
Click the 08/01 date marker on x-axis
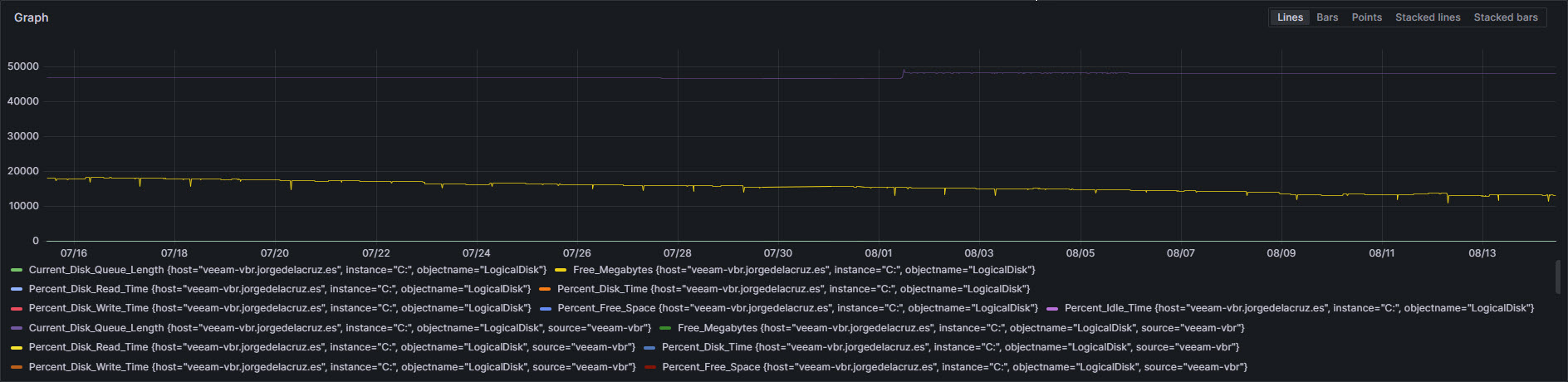pyautogui.click(x=878, y=253)
